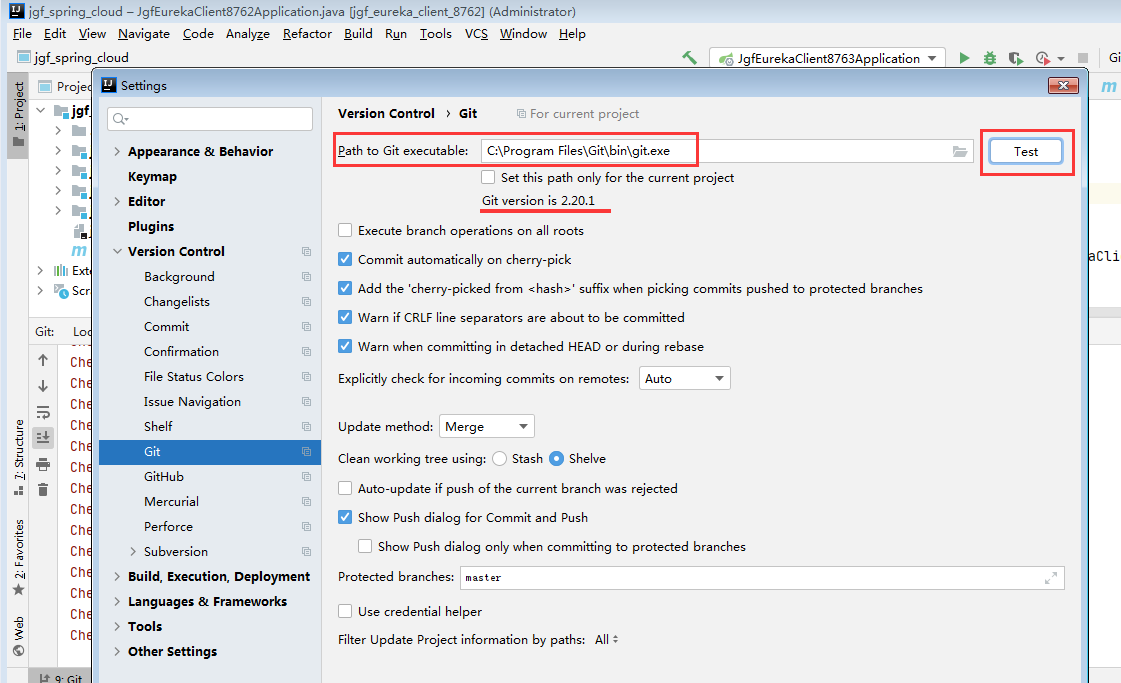
Task: Open the 2: Favorites tool window
Action: tap(19, 558)
